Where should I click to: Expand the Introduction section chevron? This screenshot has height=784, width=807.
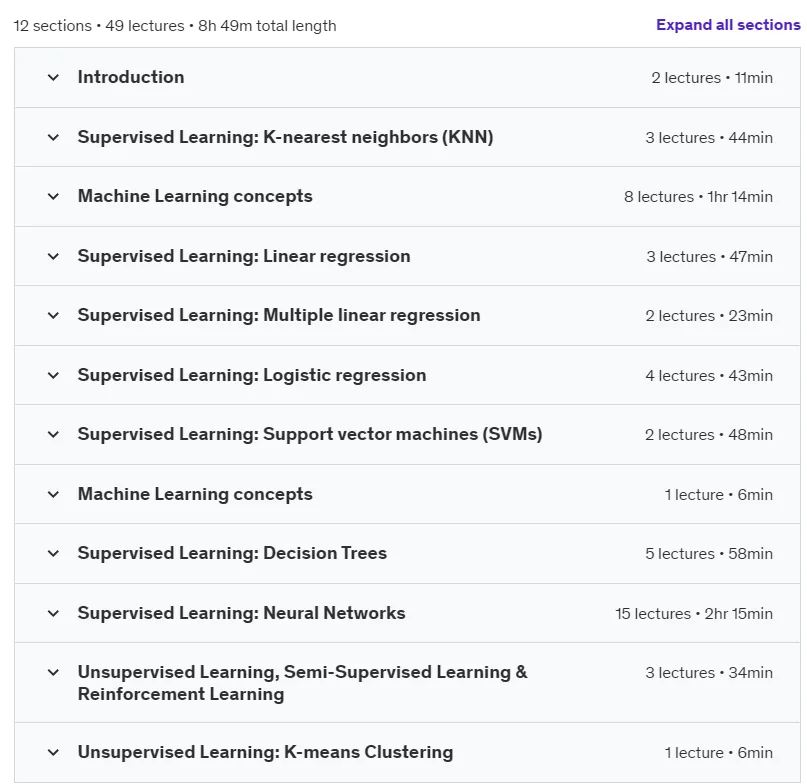tap(53, 78)
